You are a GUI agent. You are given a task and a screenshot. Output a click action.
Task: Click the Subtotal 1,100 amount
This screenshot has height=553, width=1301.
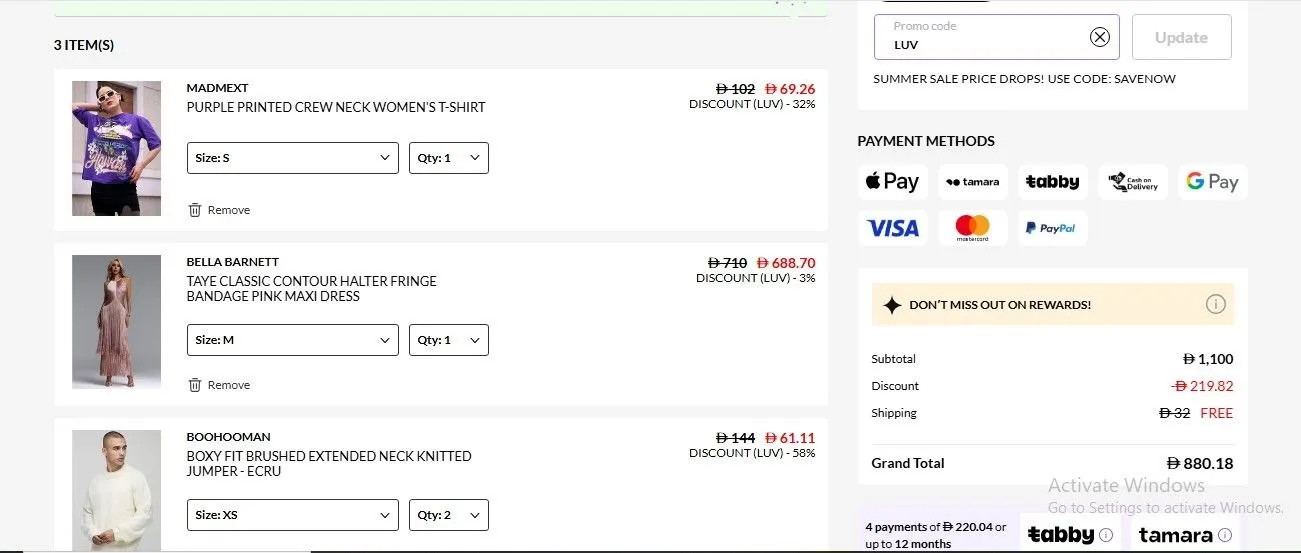tap(1208, 359)
